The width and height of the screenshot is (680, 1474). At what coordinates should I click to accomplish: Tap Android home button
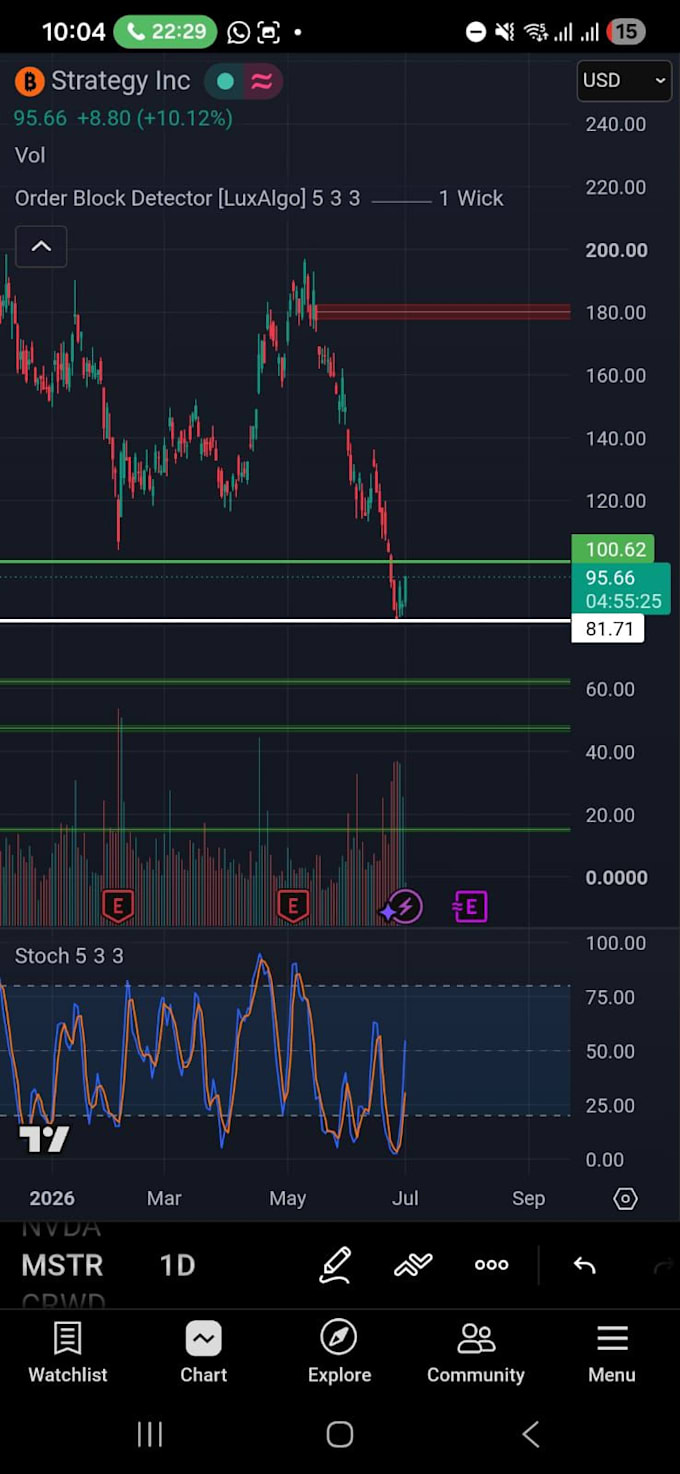click(340, 1434)
